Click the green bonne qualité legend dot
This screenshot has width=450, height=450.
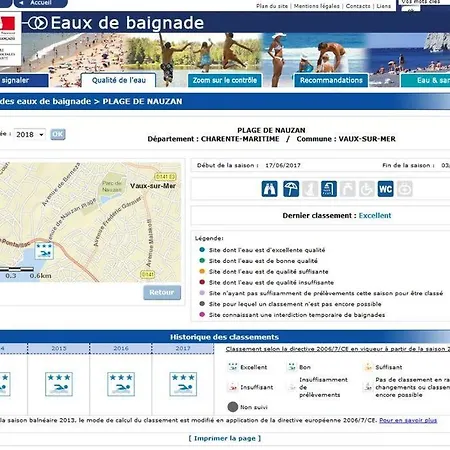tap(202, 260)
